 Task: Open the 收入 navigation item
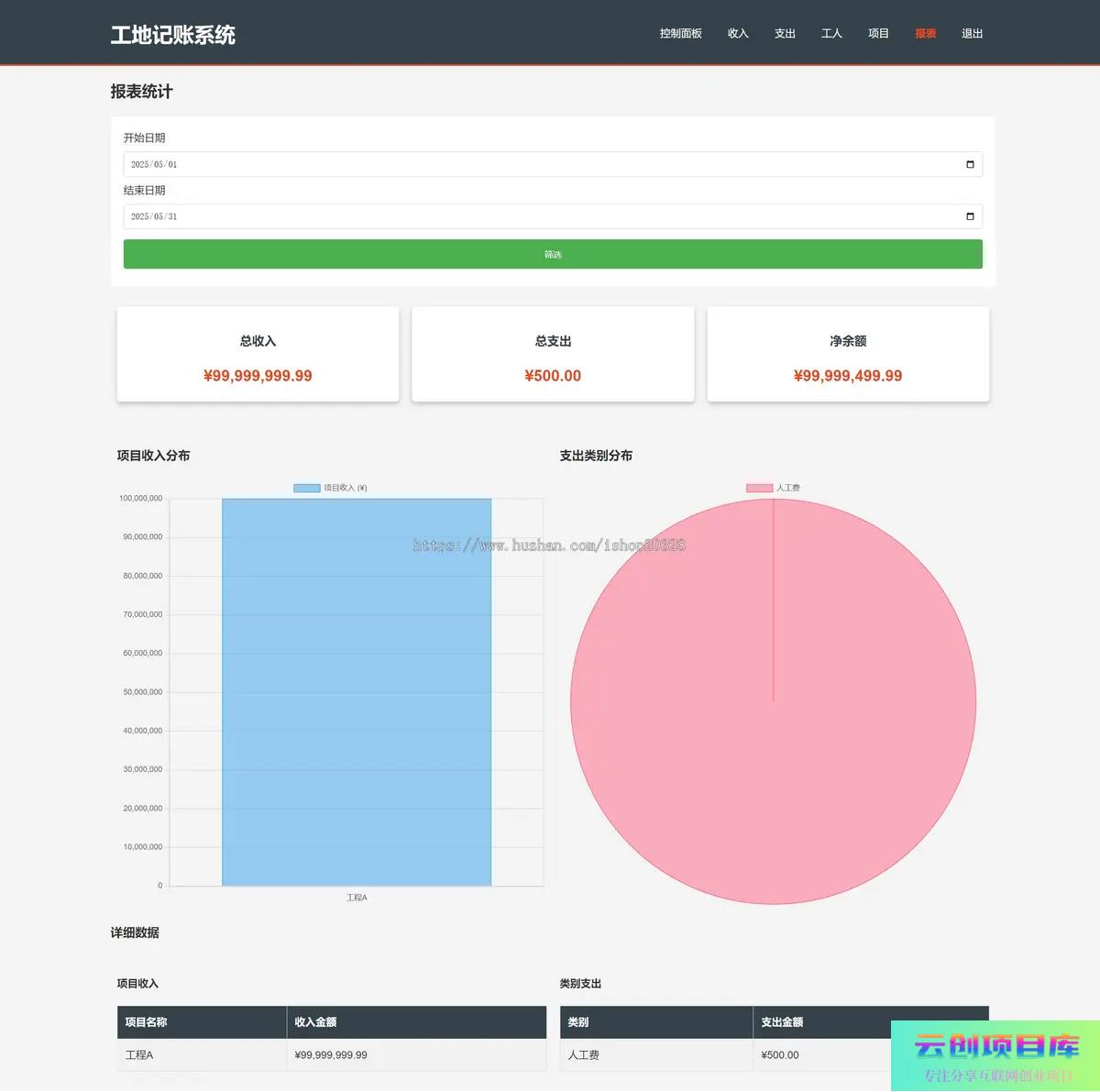click(x=738, y=34)
